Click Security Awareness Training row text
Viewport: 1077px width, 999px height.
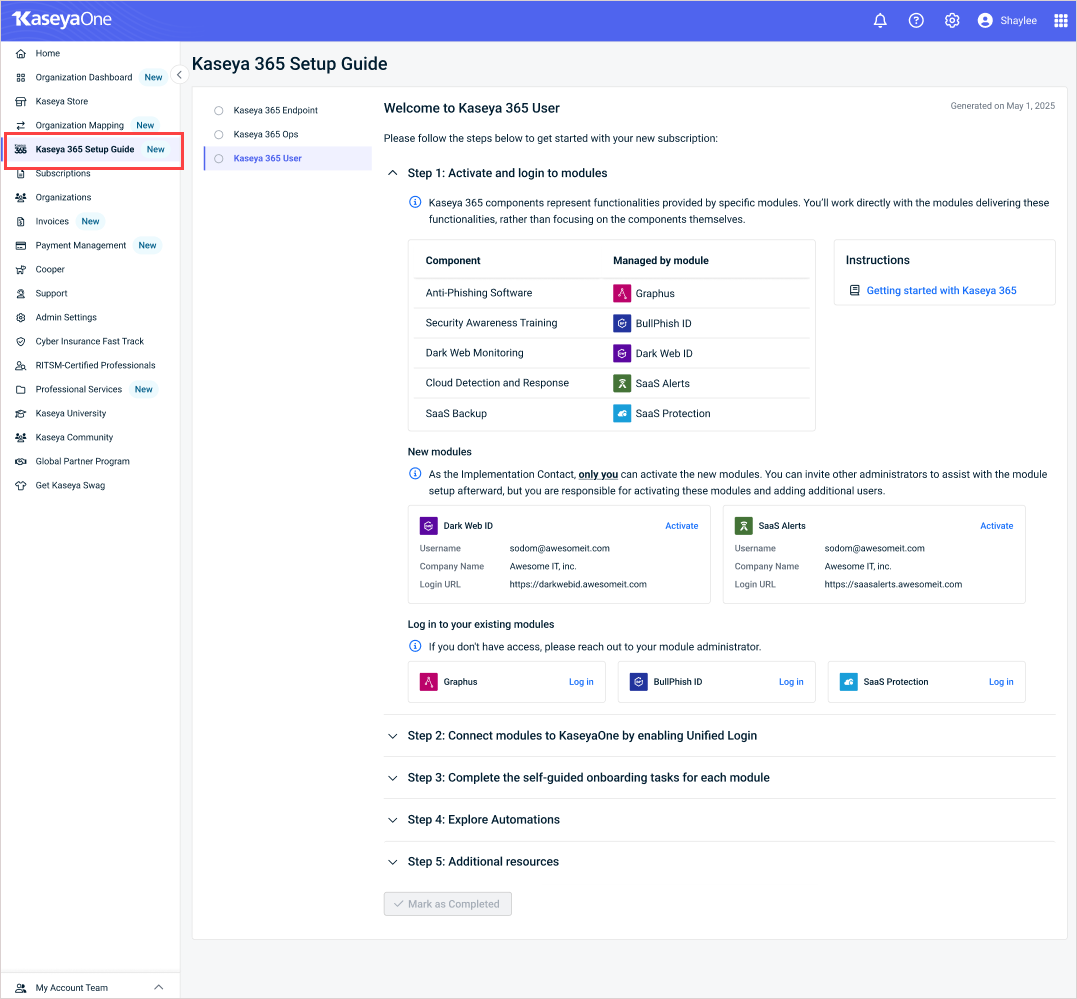491,323
